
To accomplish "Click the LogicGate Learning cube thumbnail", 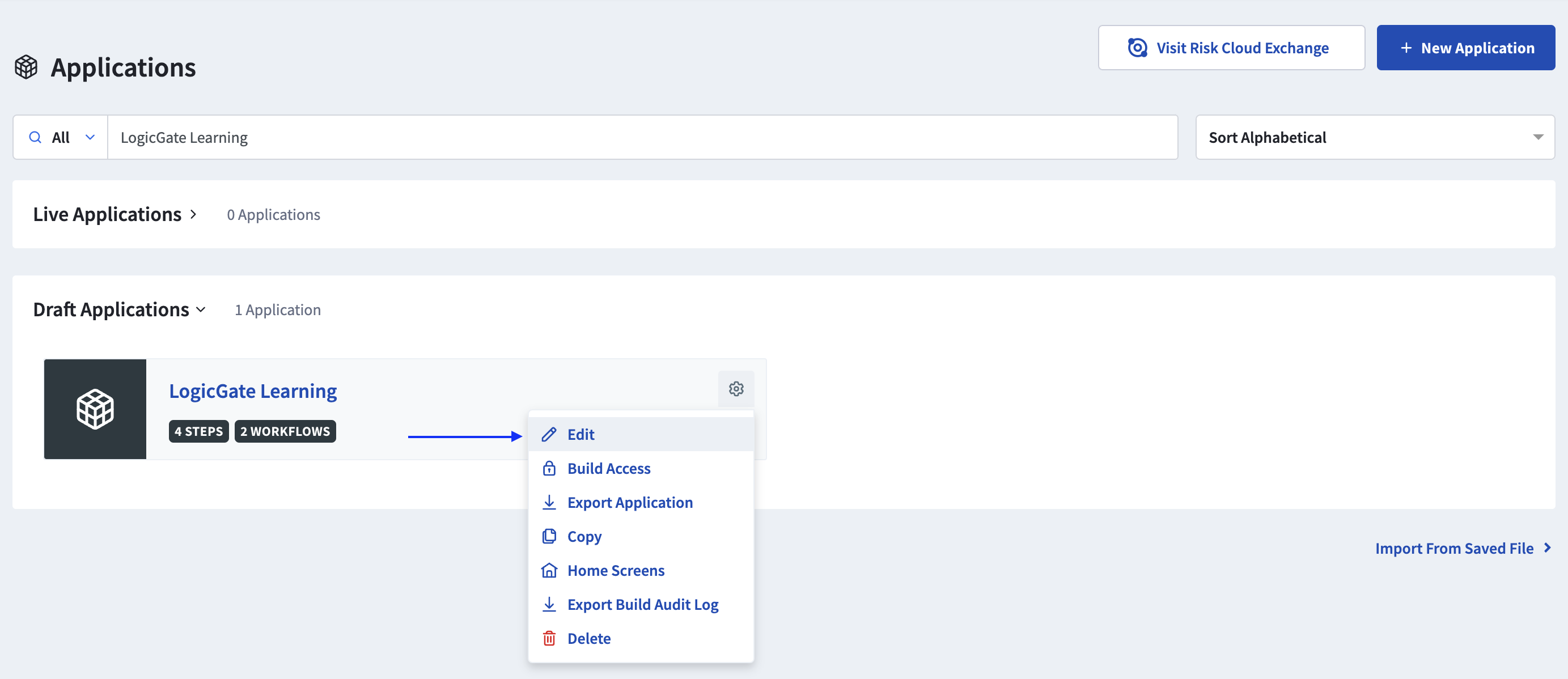I will pyautogui.click(x=95, y=409).
